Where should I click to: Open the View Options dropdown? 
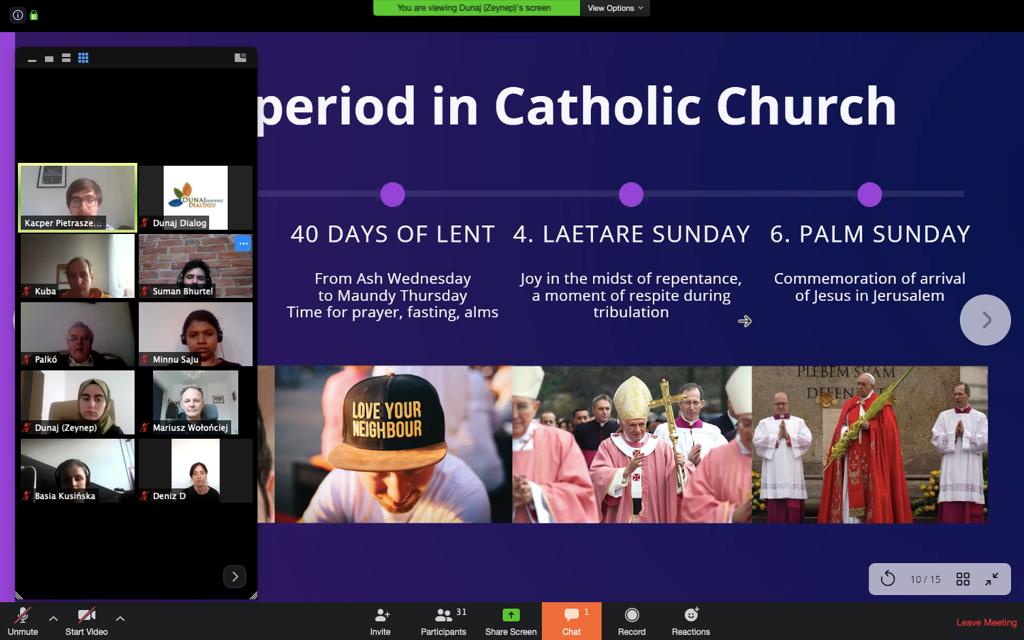(615, 8)
